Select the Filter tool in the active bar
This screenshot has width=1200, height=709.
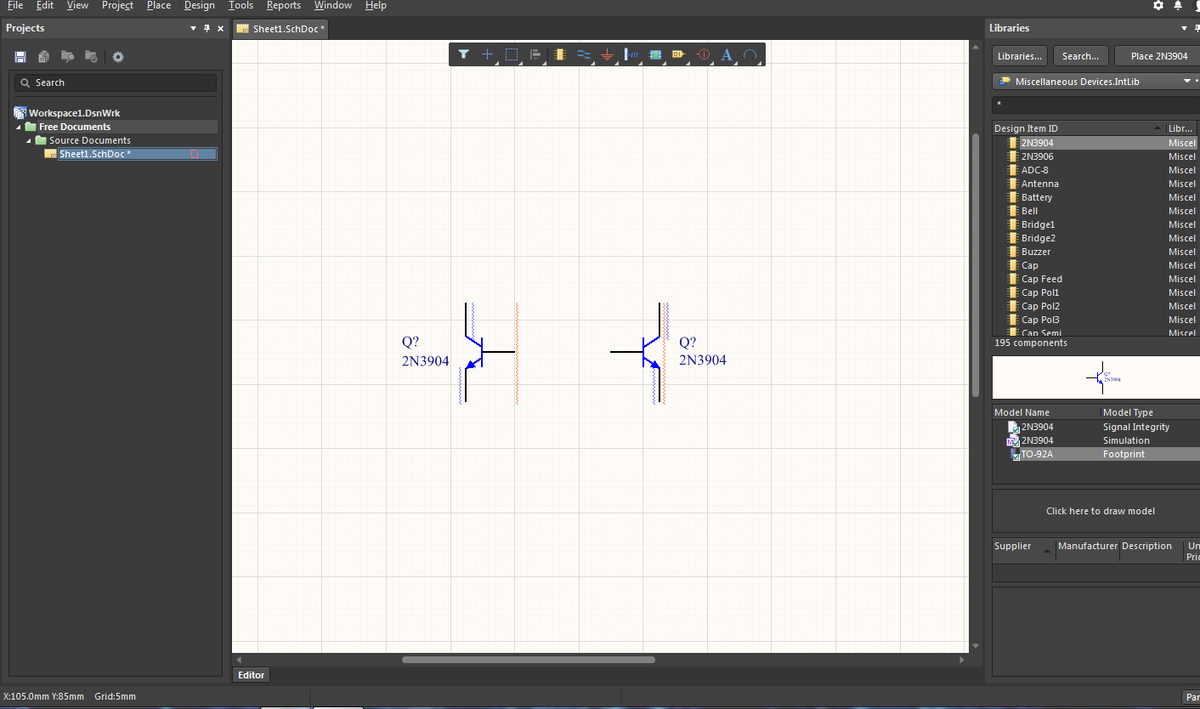464,54
